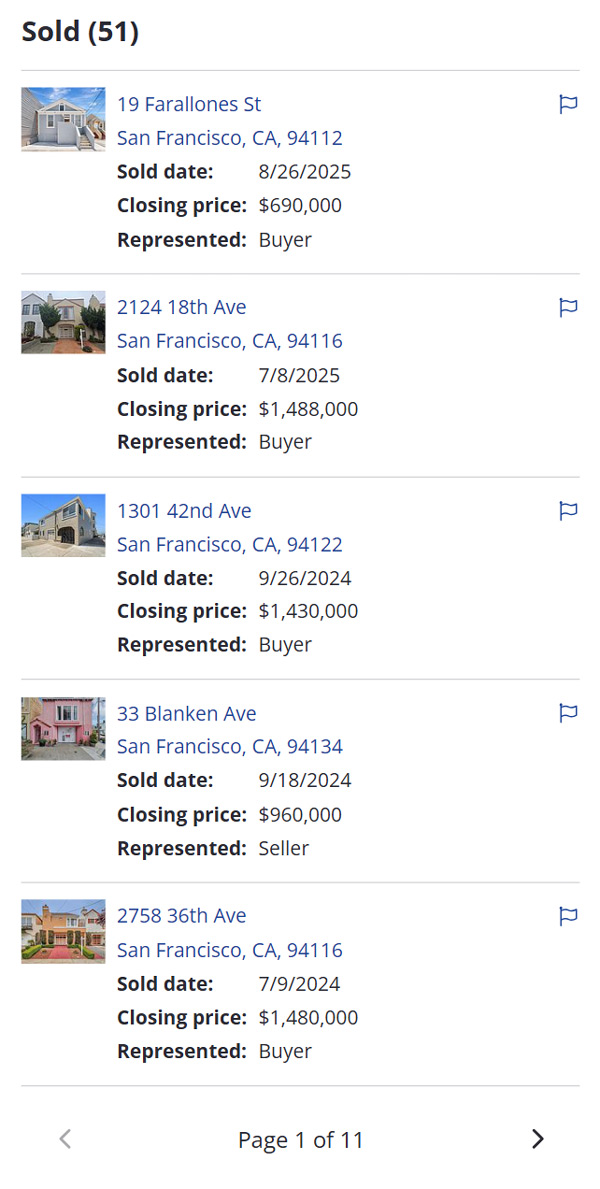Viewport: 600px width, 1189px height.
Task: Open 1301 42nd Ave property link
Action: tap(184, 511)
